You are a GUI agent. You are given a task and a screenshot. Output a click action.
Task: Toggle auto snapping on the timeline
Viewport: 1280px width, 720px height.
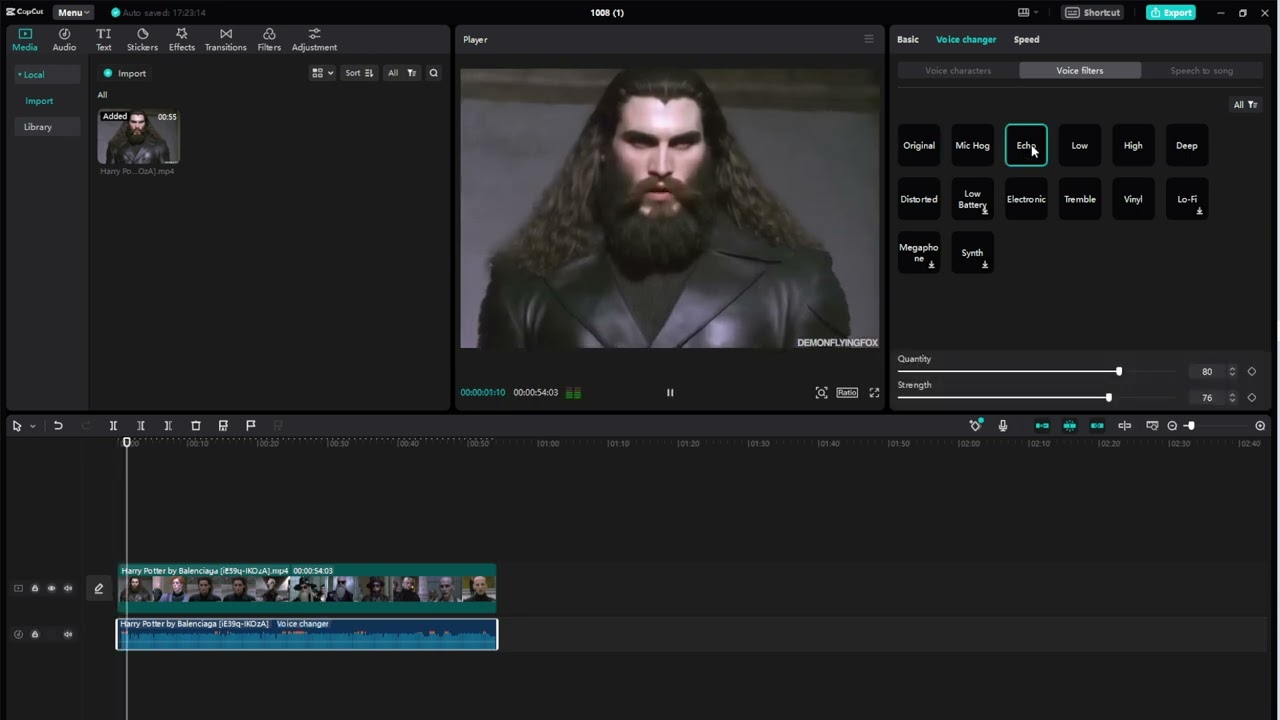point(1069,426)
